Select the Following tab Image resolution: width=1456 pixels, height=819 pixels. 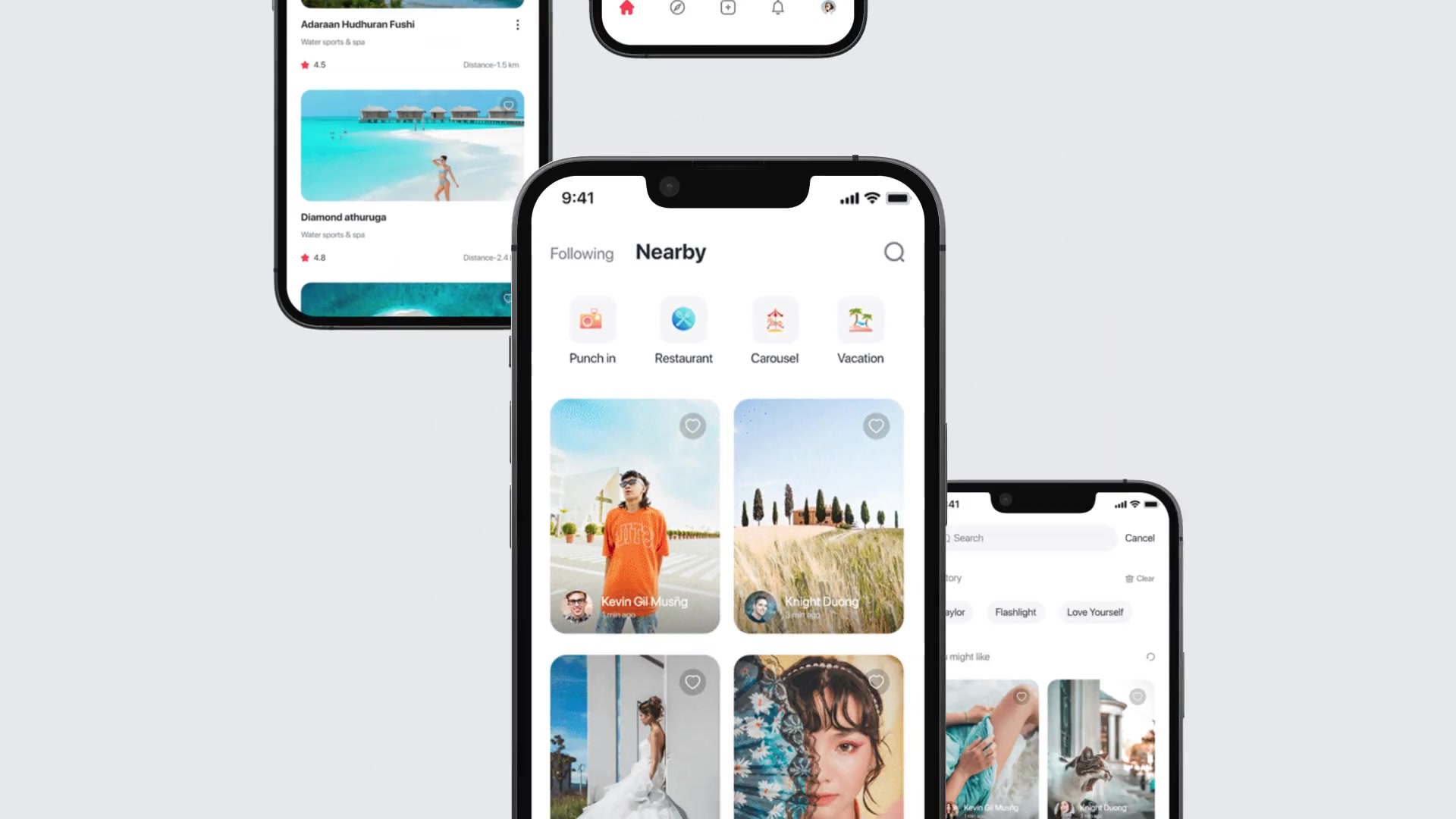(581, 252)
